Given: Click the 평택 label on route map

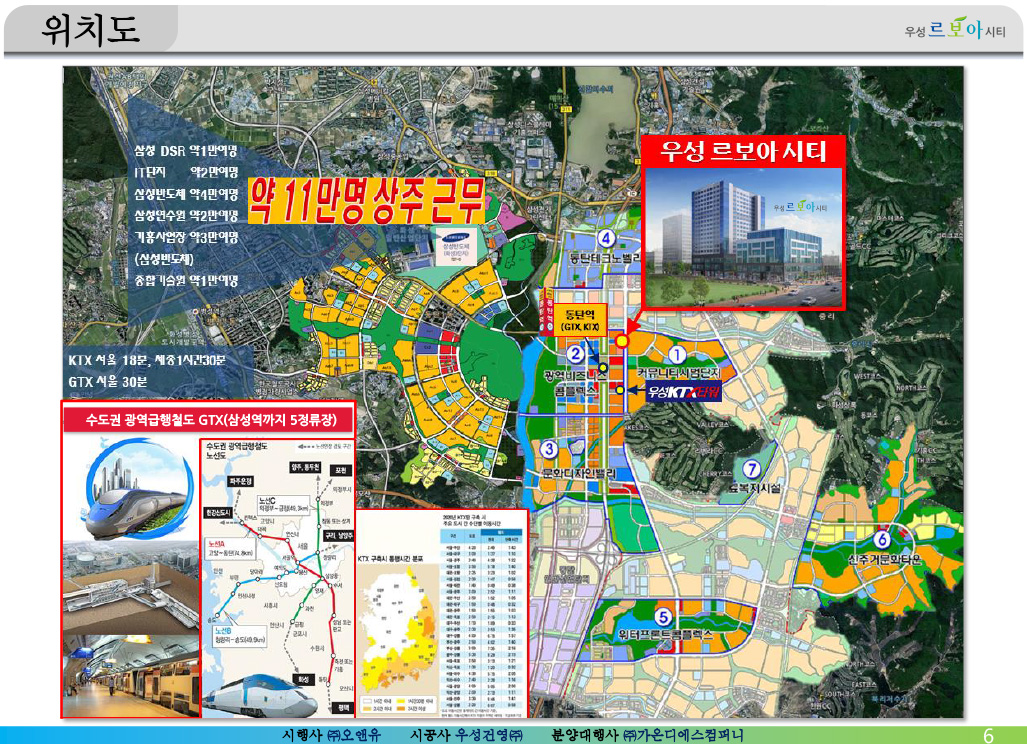Looking at the screenshot, I should (x=343, y=708).
